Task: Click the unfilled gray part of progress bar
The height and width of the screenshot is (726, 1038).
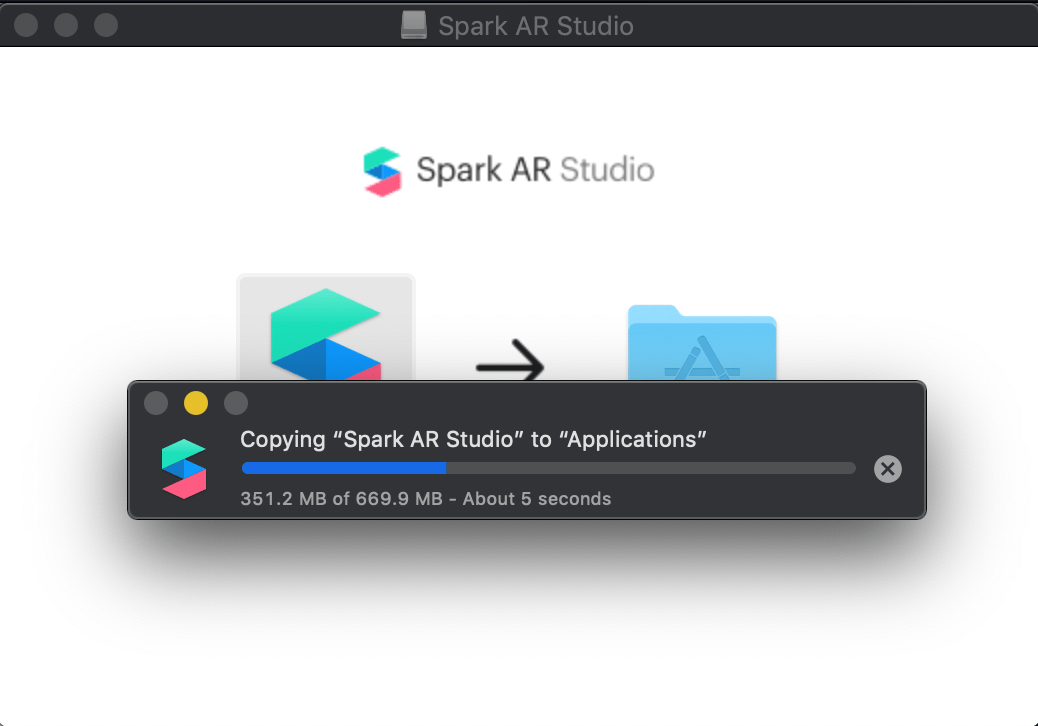Action: click(x=650, y=468)
